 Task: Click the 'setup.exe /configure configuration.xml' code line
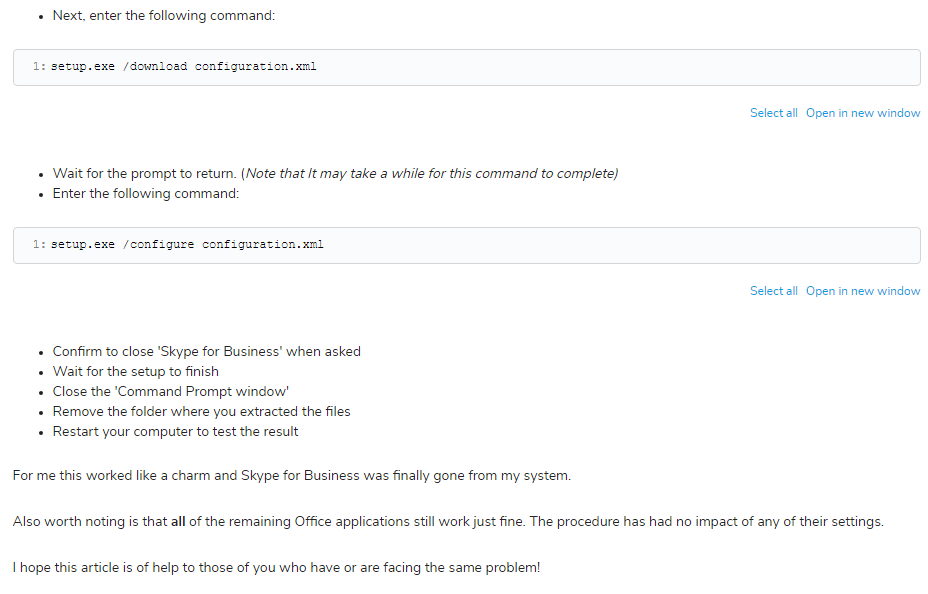click(187, 244)
